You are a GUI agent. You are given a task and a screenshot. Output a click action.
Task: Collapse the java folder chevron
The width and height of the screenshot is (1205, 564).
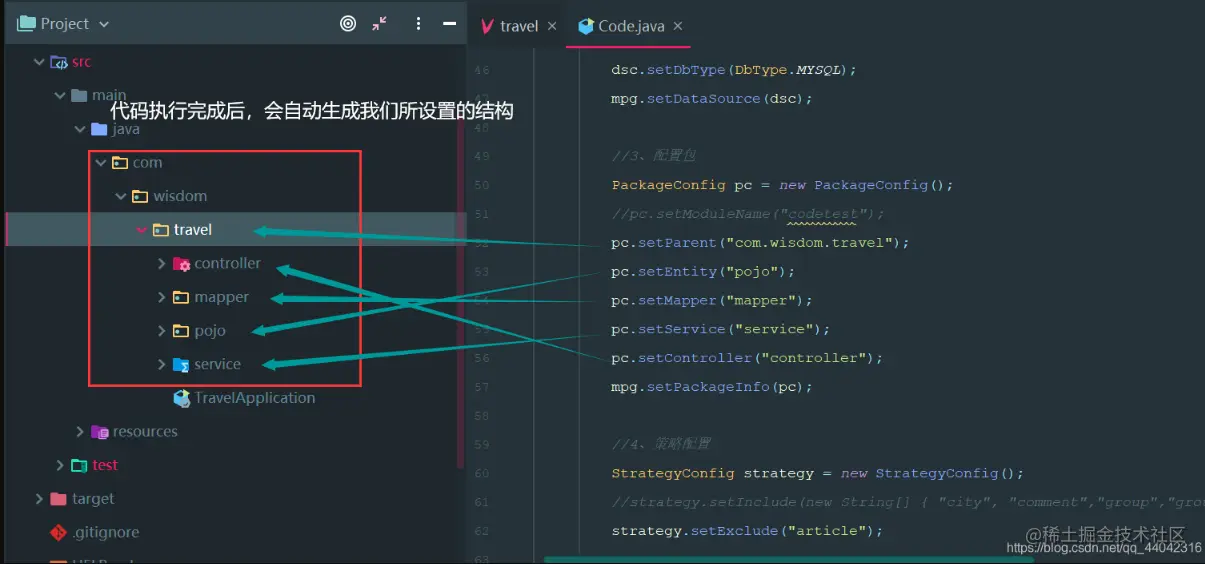coord(80,130)
